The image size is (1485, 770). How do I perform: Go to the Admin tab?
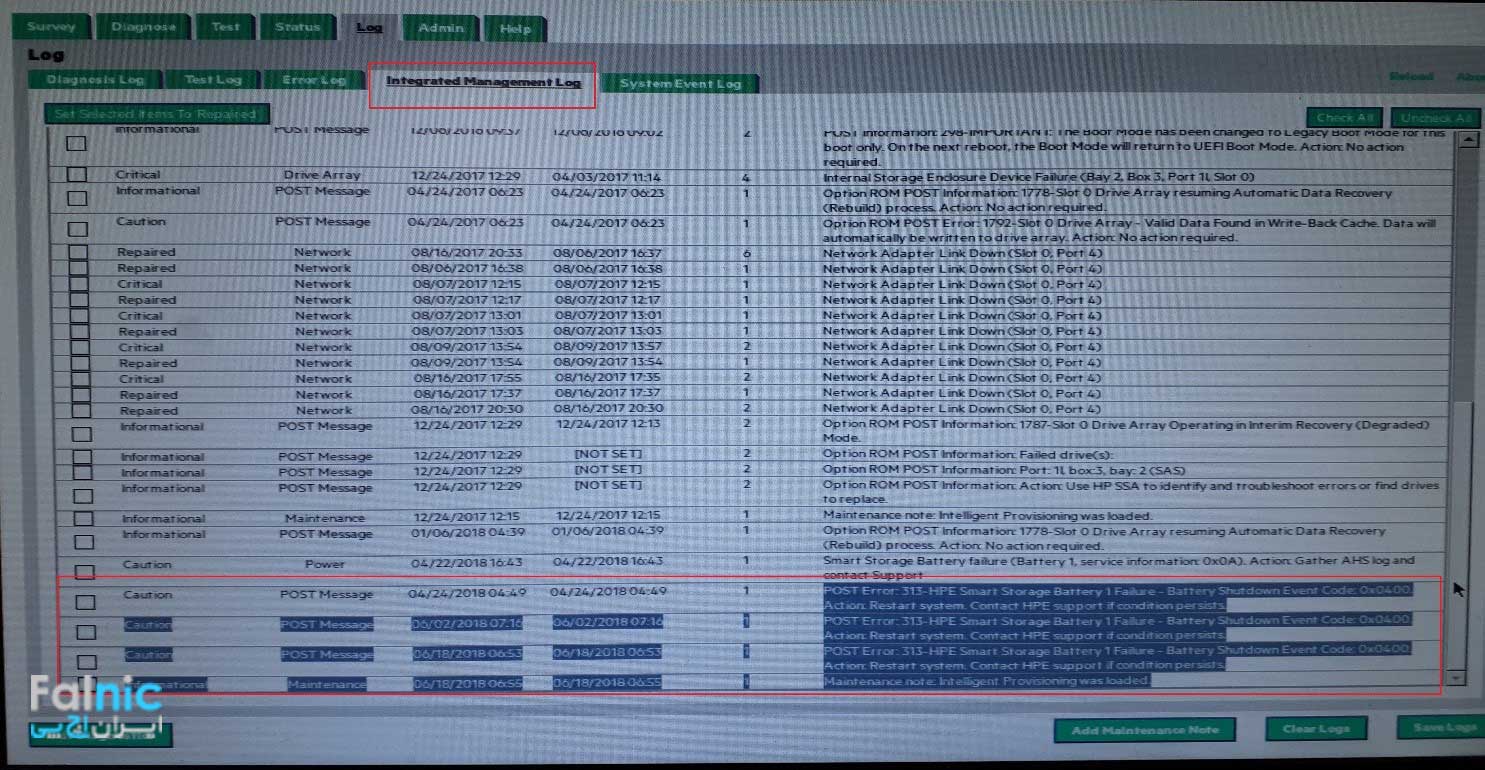[x=440, y=29]
